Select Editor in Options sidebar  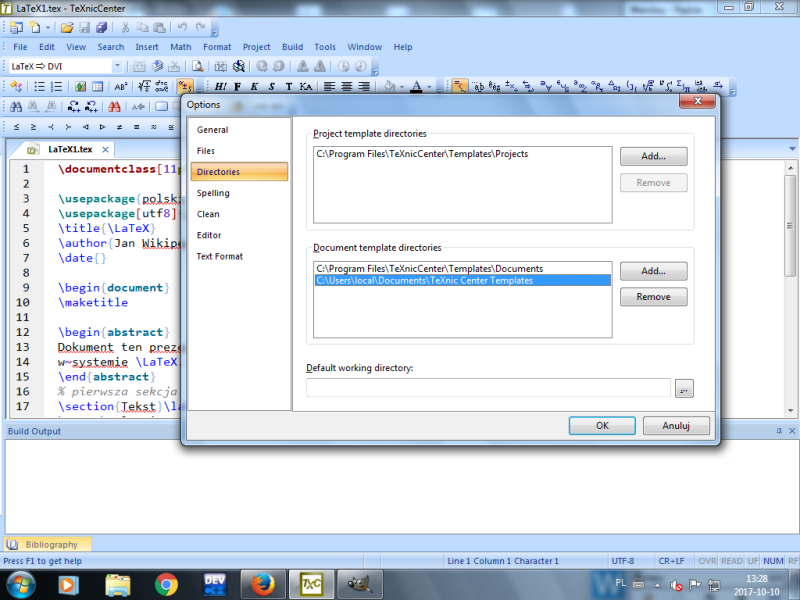(x=239, y=235)
